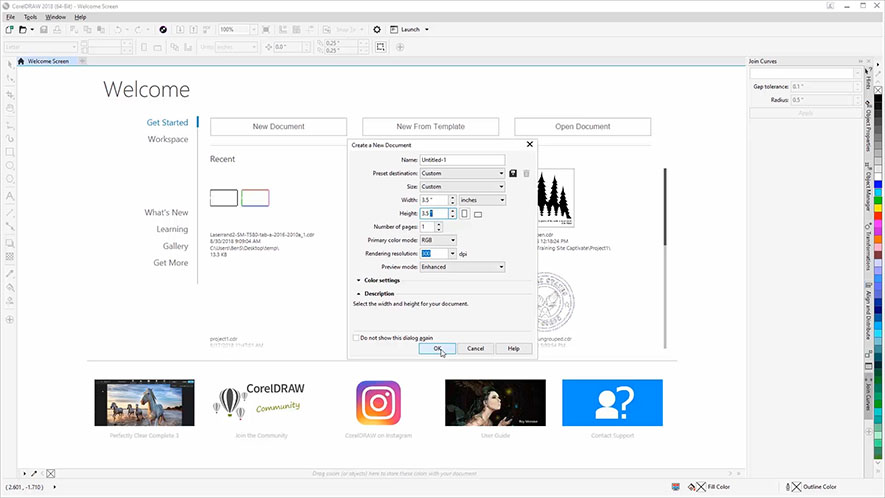Open the Primary color mode dropdown
Viewport: 885px width, 498px height.
439,240
